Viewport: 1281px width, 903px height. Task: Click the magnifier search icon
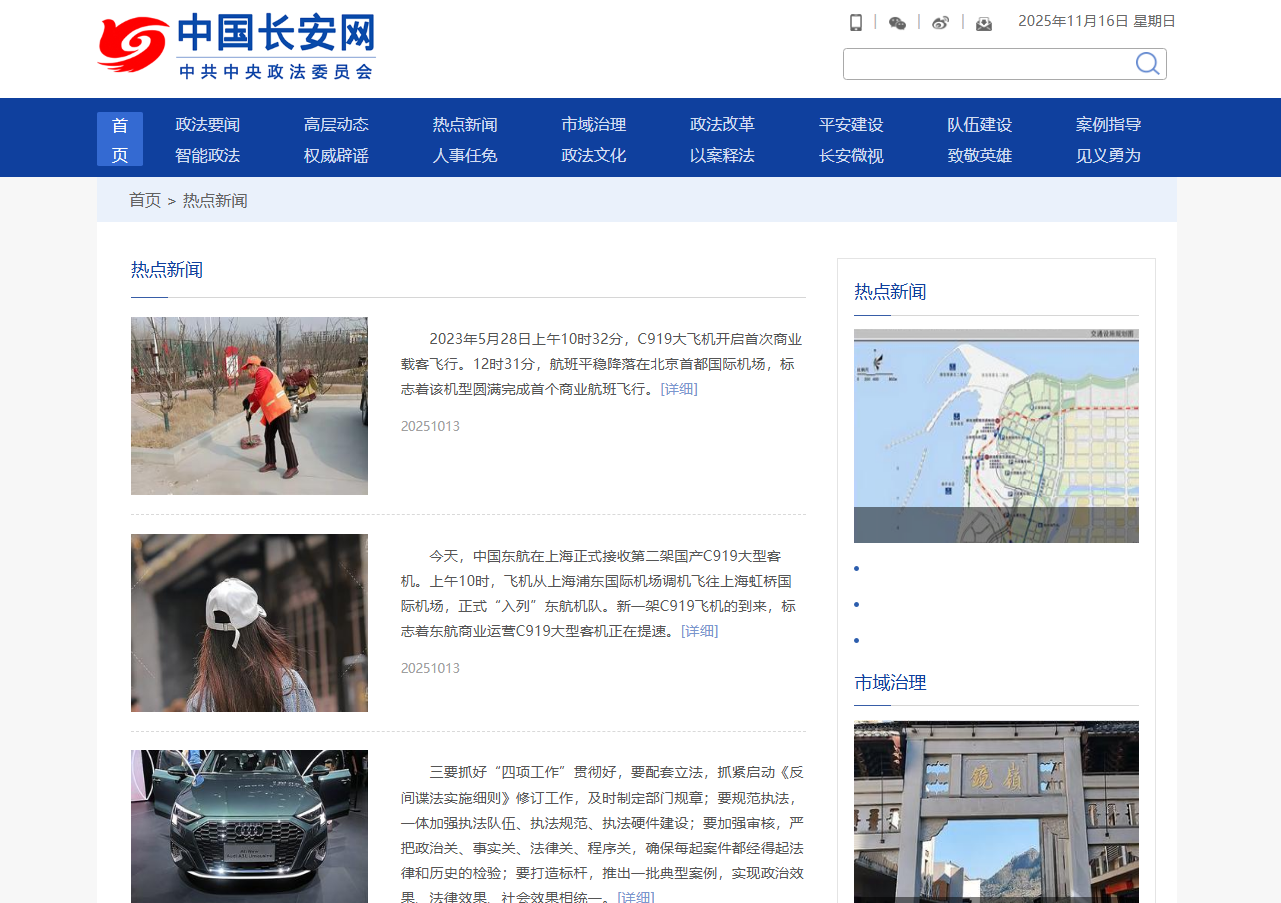pos(1147,64)
